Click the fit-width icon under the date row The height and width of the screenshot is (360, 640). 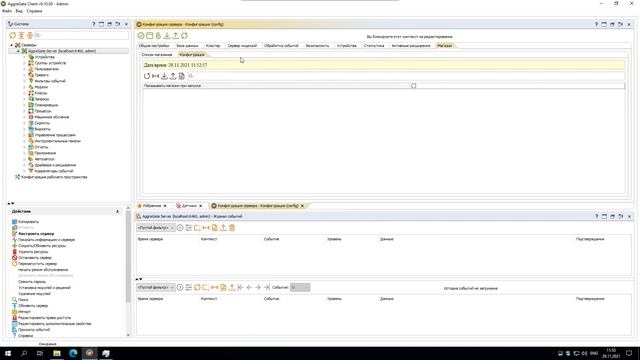(x=156, y=76)
